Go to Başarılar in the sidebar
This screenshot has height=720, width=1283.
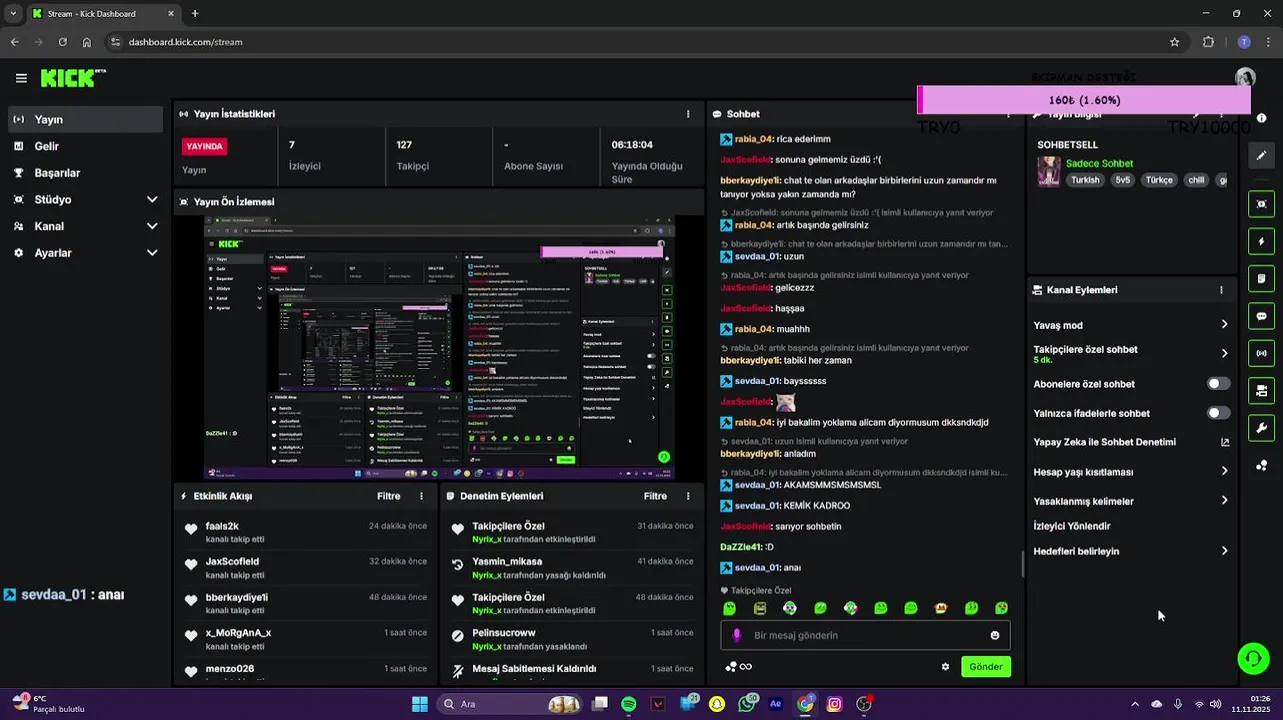85,173
